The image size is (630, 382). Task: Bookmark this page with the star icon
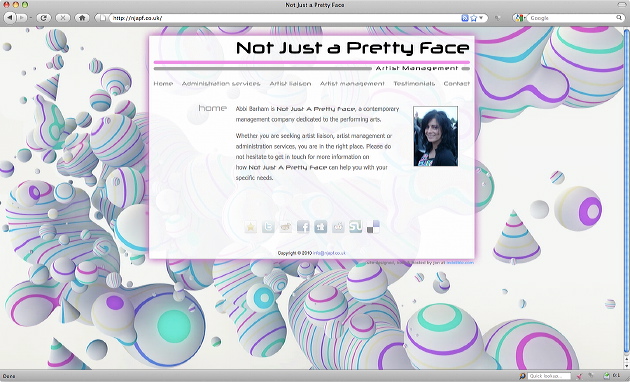point(474,18)
